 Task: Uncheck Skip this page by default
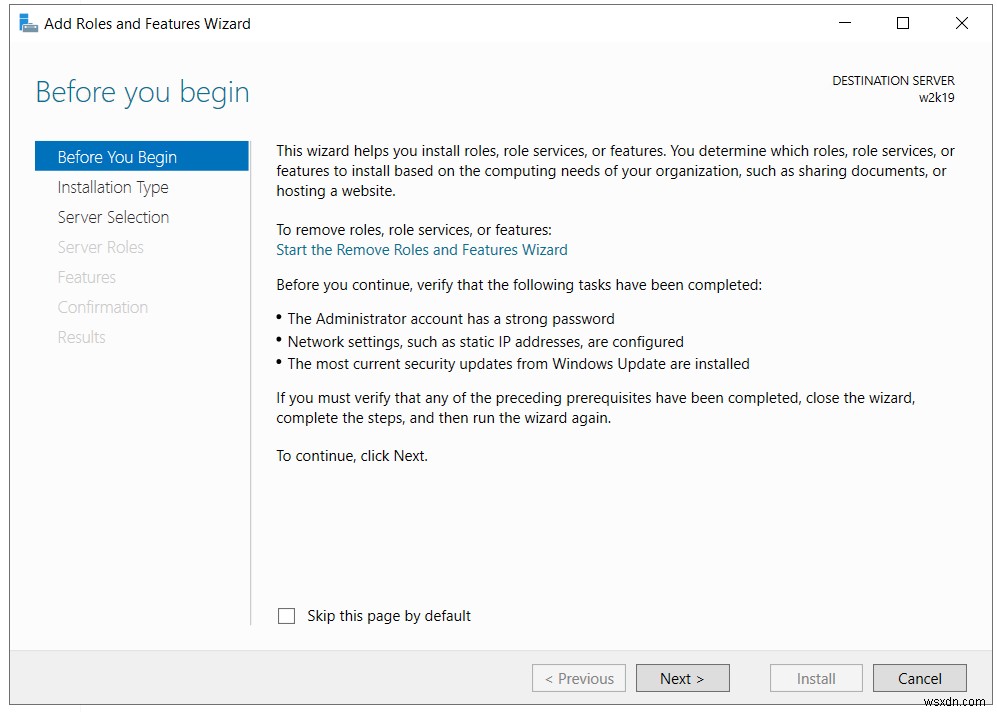[x=287, y=616]
